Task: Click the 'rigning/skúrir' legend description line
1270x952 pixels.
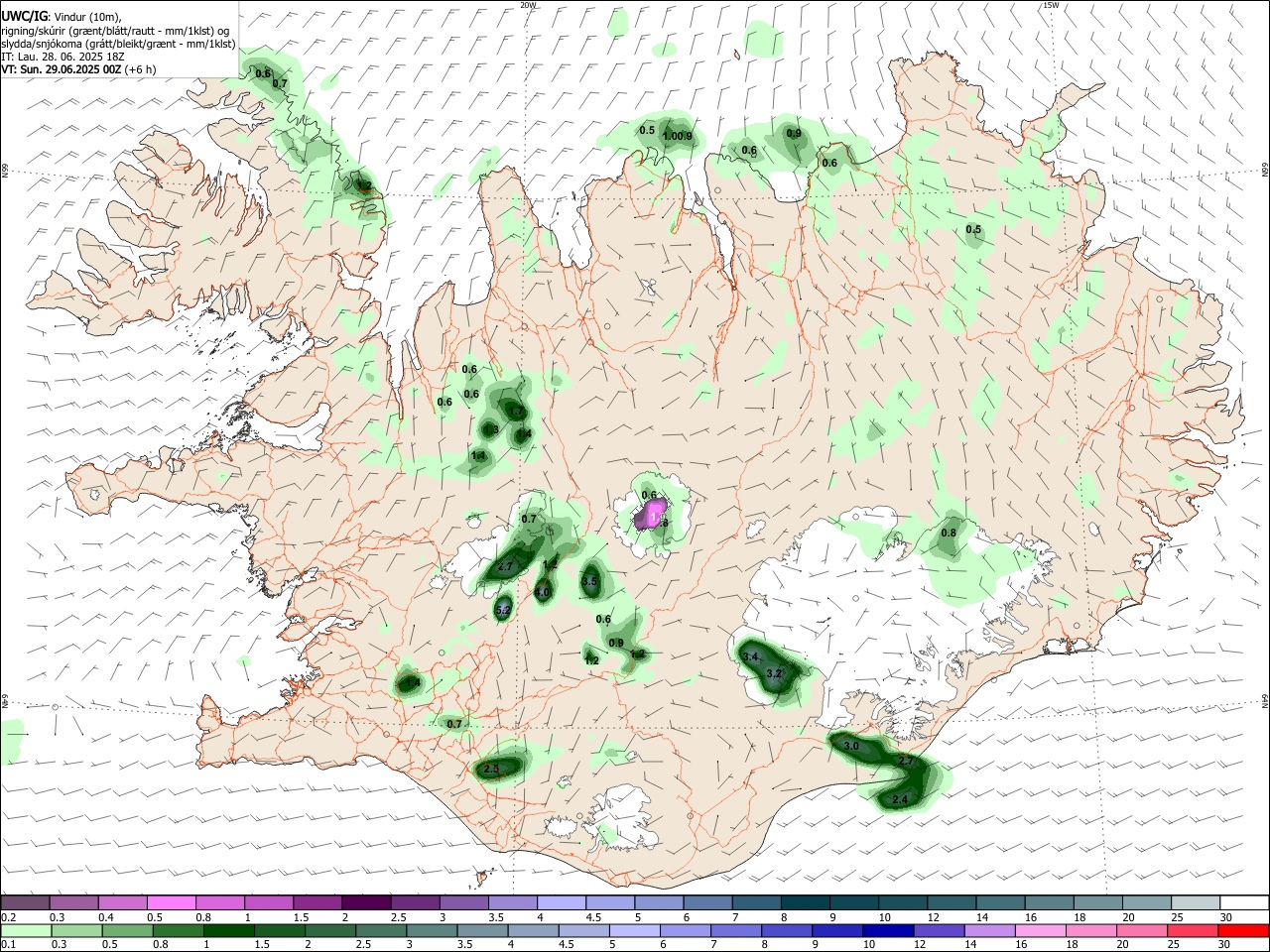Action: (115, 31)
